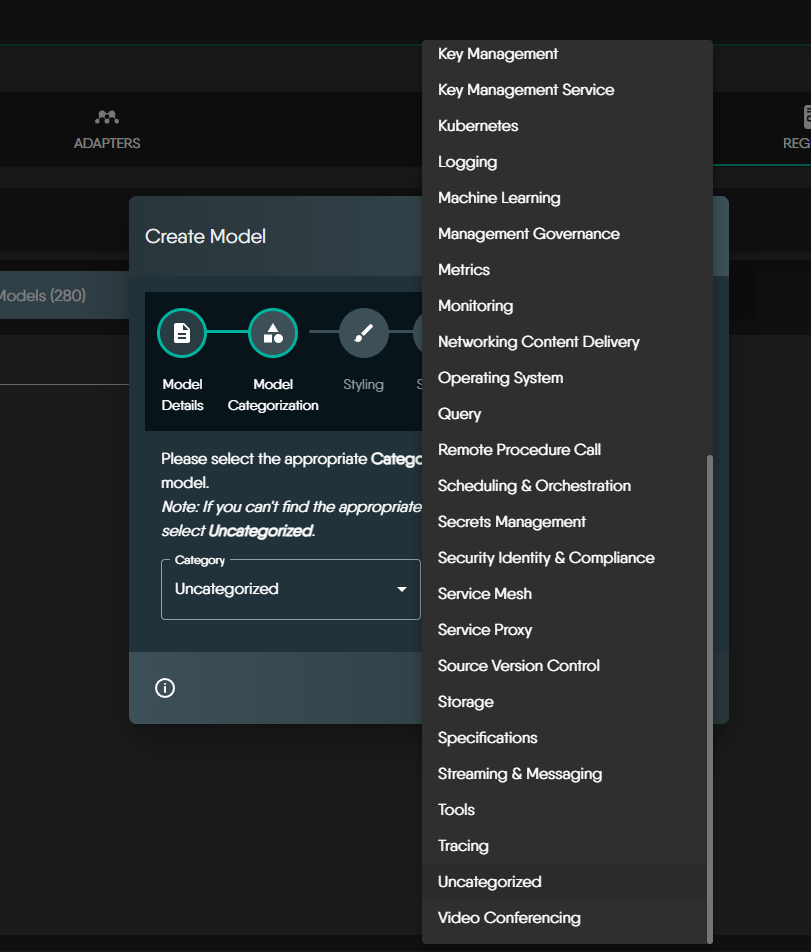Select Kubernetes from the category list

click(478, 126)
